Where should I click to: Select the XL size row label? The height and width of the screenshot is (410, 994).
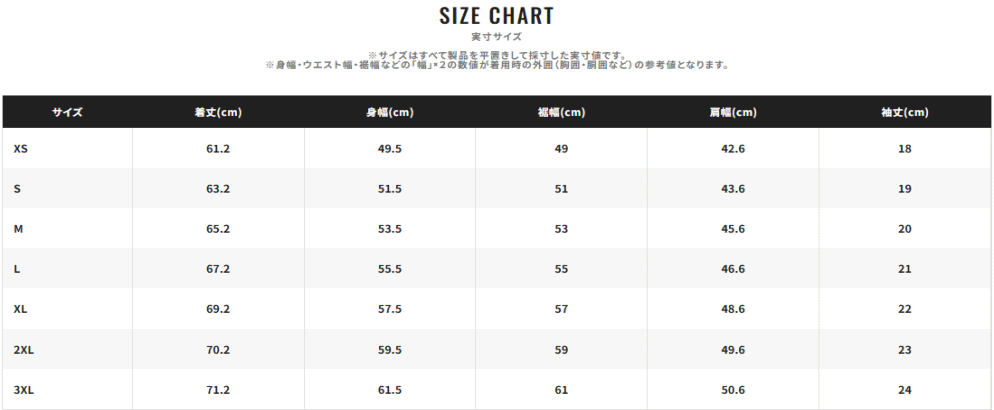pyautogui.click(x=20, y=309)
